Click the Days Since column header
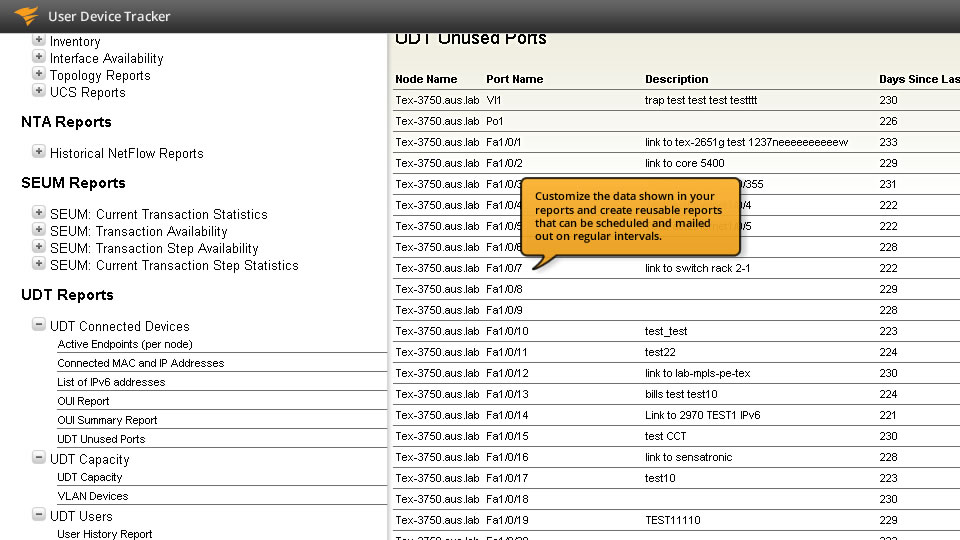This screenshot has width=960, height=540. tap(919, 79)
